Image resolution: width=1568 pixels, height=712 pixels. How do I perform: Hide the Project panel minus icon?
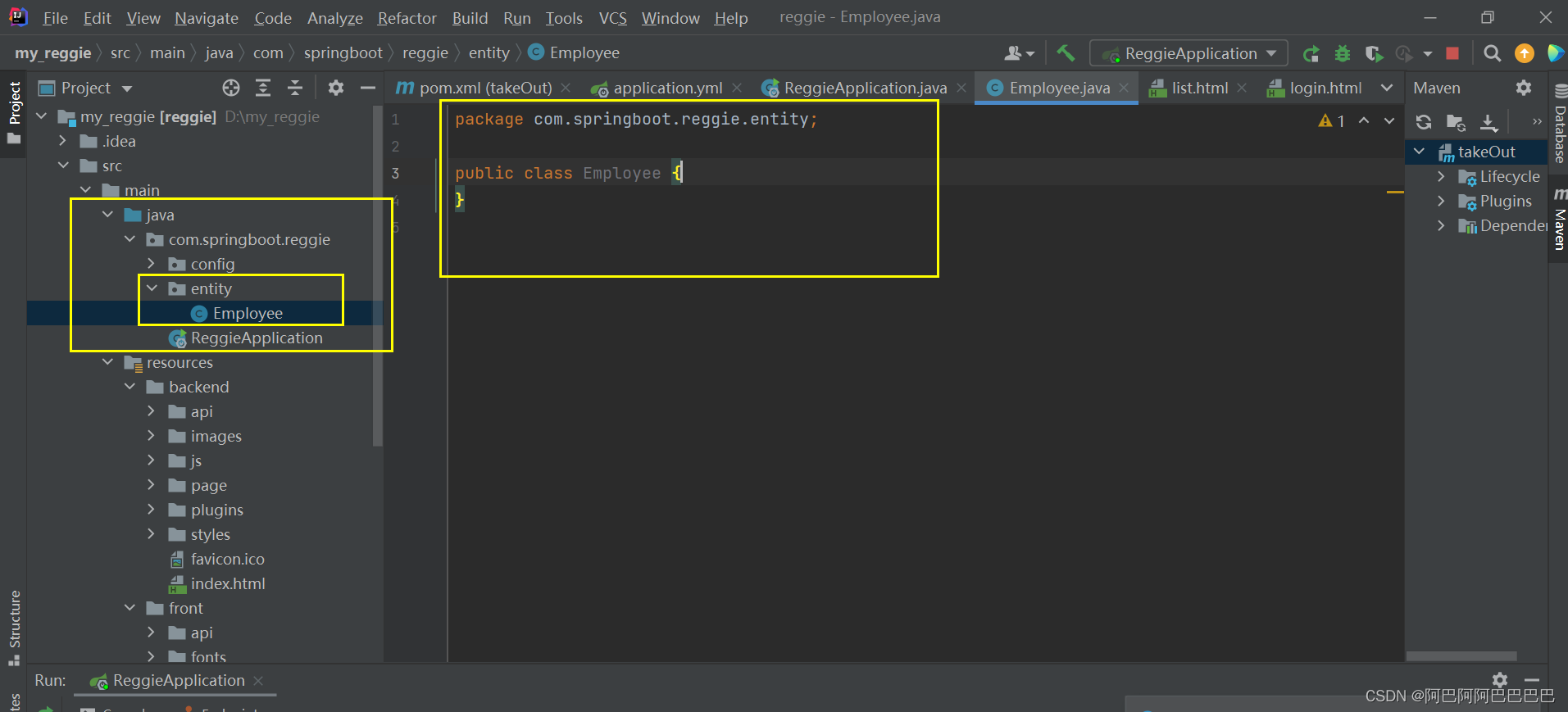pyautogui.click(x=368, y=88)
